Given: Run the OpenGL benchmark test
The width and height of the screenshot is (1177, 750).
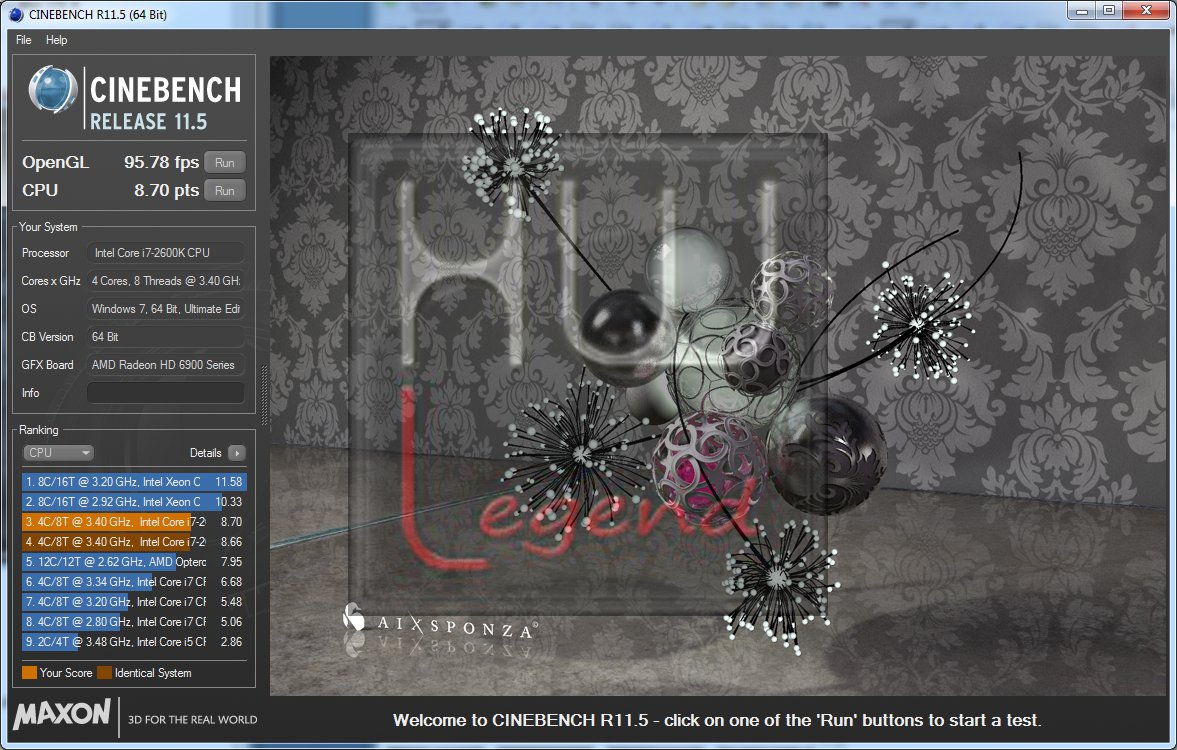Looking at the screenshot, I should click(224, 163).
